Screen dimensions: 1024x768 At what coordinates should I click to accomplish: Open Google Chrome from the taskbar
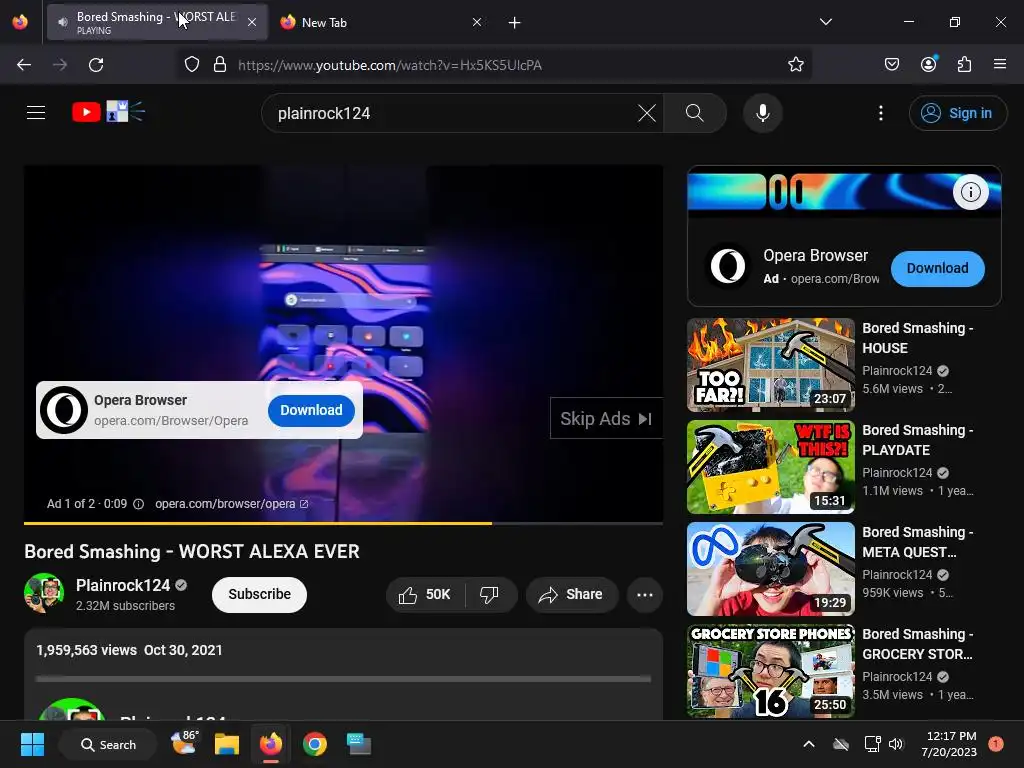click(315, 744)
